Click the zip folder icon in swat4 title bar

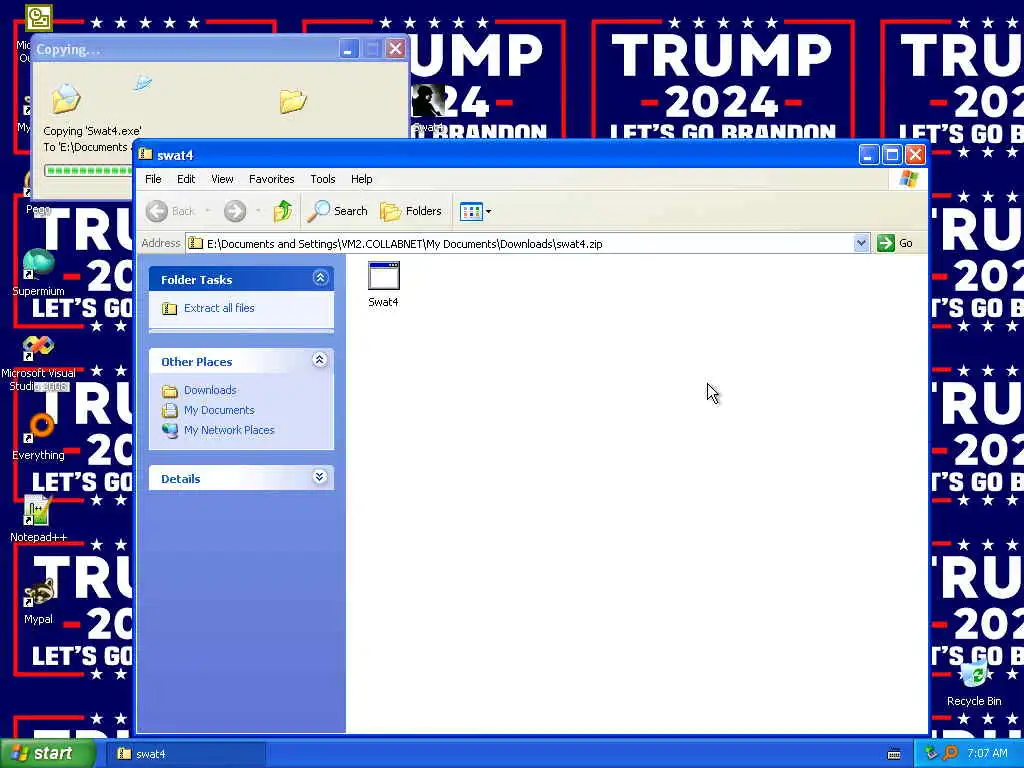pos(146,154)
